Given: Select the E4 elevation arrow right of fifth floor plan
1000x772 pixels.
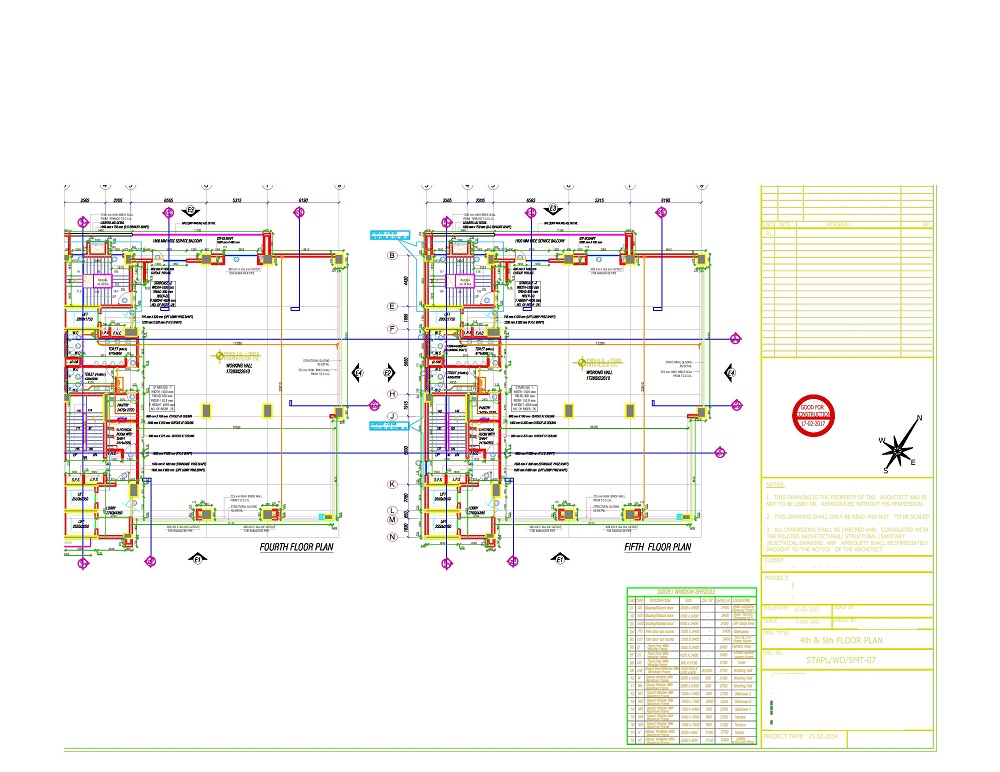Looking at the screenshot, I should [x=731, y=373].
